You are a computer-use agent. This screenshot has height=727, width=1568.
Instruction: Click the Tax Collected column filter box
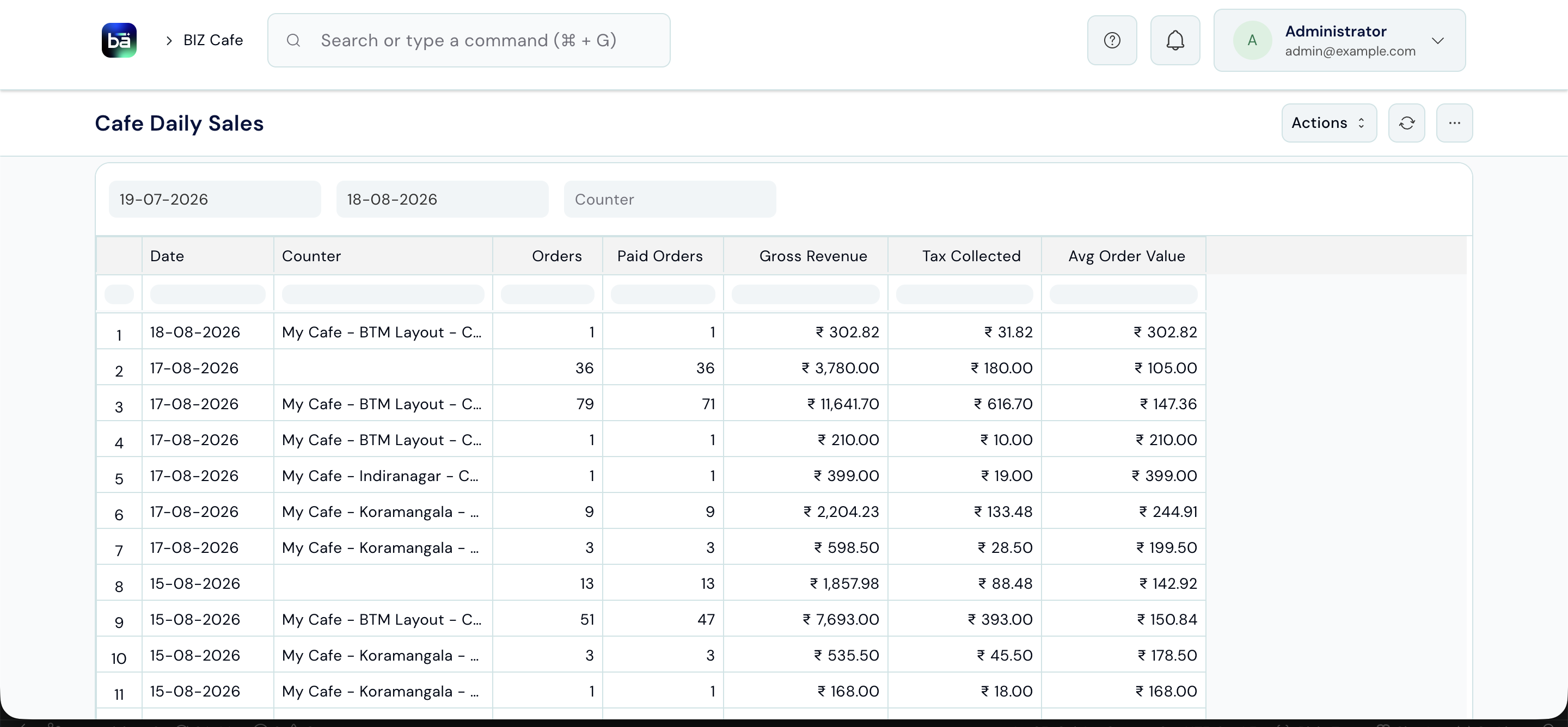click(964, 294)
